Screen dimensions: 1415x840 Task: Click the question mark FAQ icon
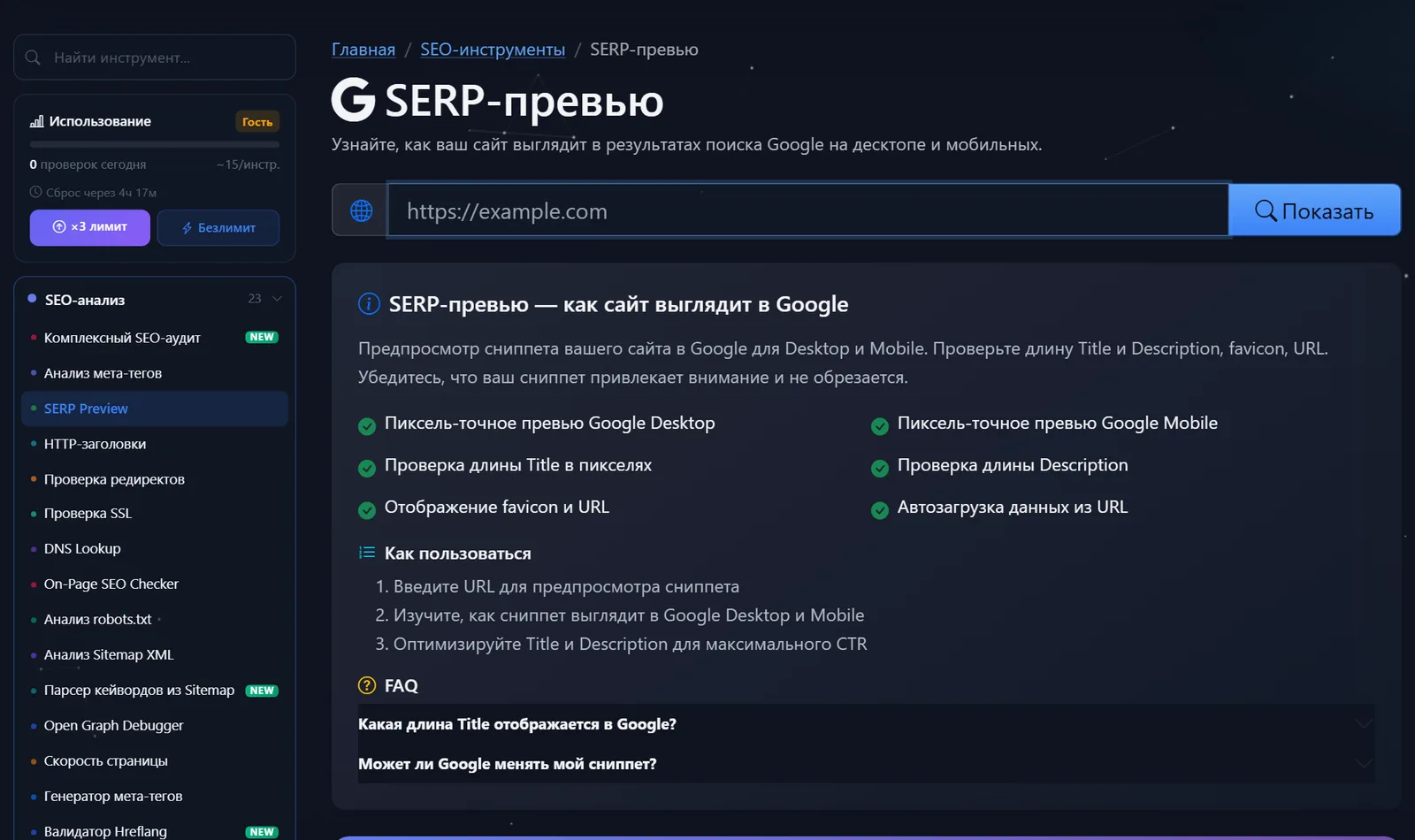(367, 685)
